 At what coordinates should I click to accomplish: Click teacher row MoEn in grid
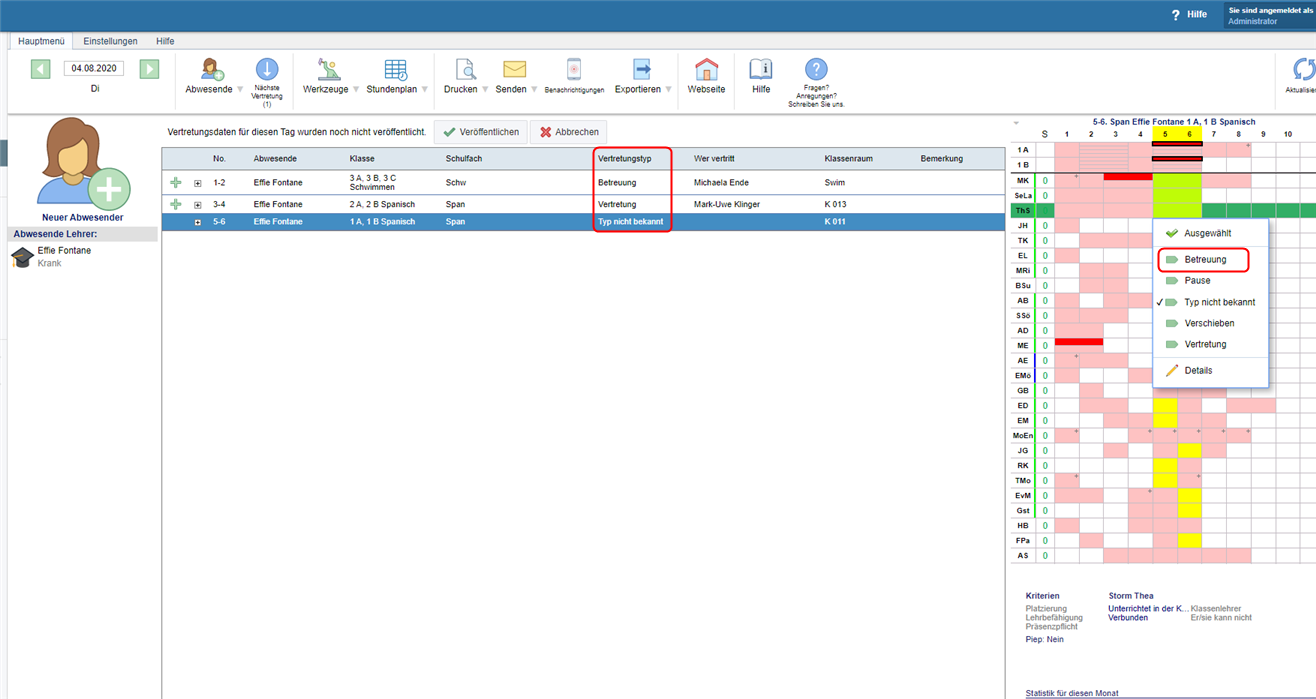click(x=1022, y=435)
